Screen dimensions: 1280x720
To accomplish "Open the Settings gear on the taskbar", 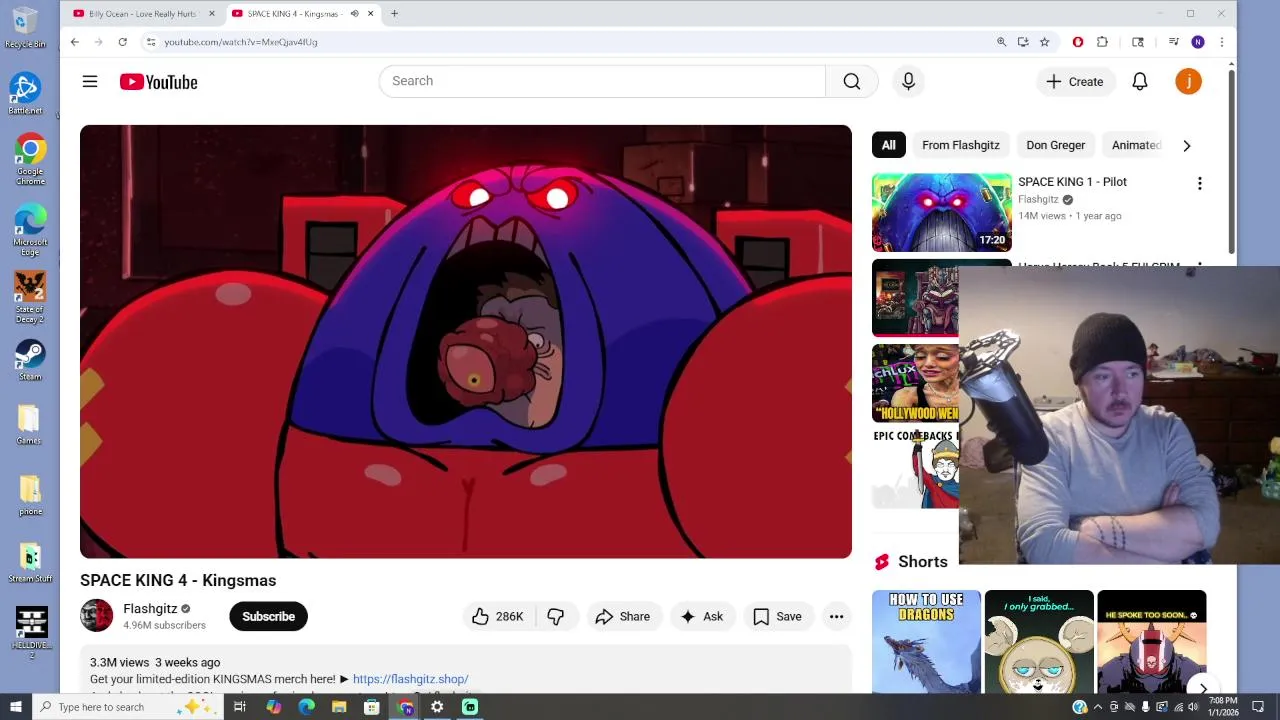I will coord(437,707).
